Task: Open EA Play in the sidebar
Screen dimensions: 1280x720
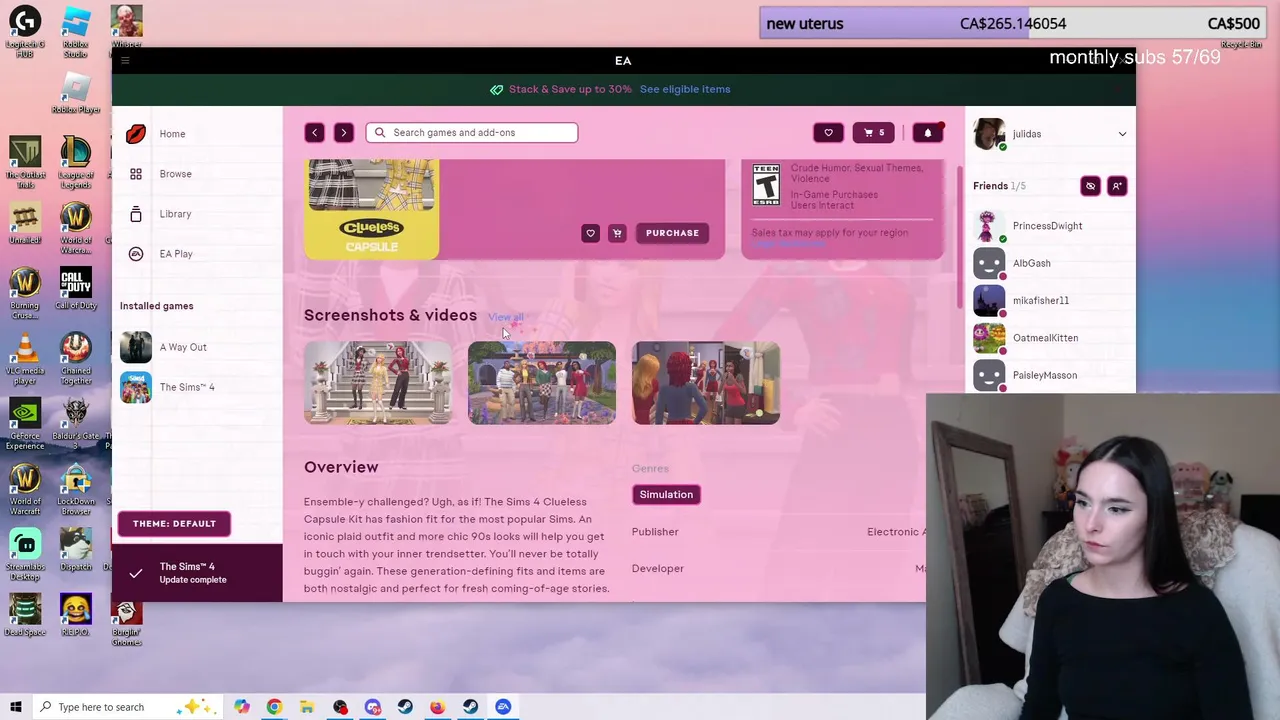Action: [x=176, y=254]
